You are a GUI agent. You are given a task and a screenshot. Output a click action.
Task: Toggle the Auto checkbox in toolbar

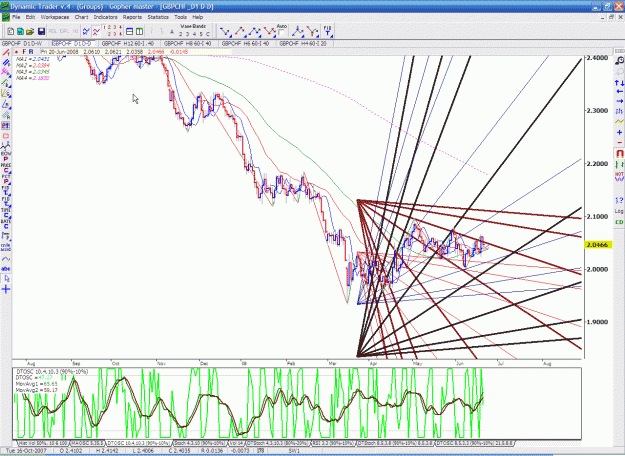coord(282,33)
